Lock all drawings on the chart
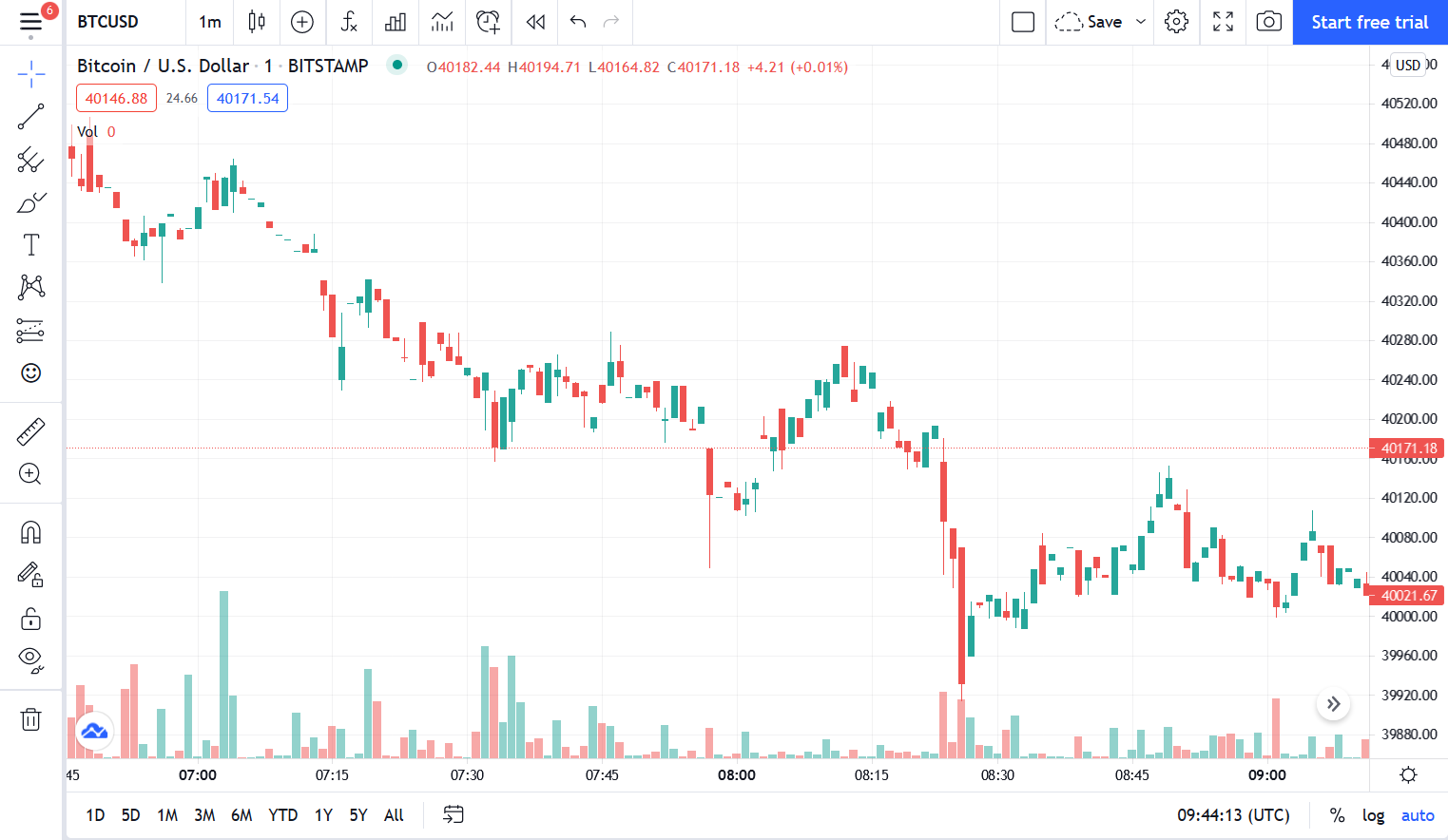The height and width of the screenshot is (840, 1448). 30,618
